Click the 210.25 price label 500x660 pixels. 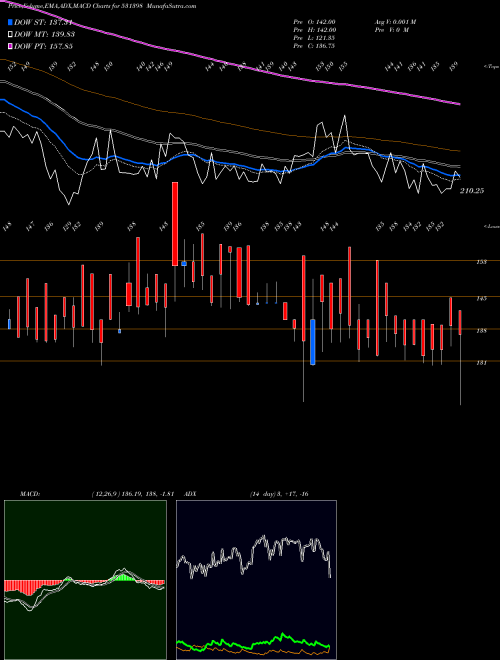coord(472,191)
